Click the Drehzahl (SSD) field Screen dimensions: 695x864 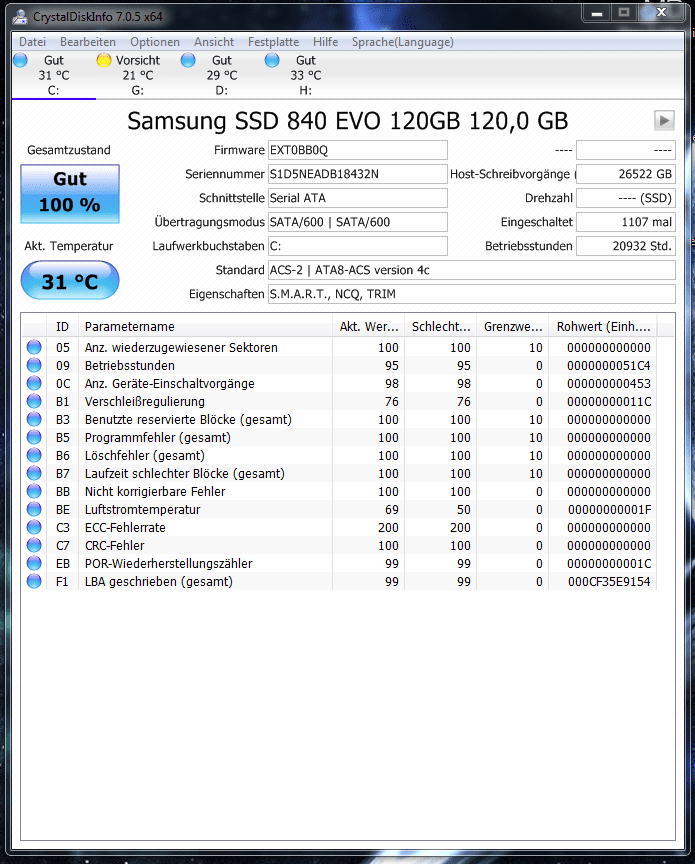coord(626,198)
